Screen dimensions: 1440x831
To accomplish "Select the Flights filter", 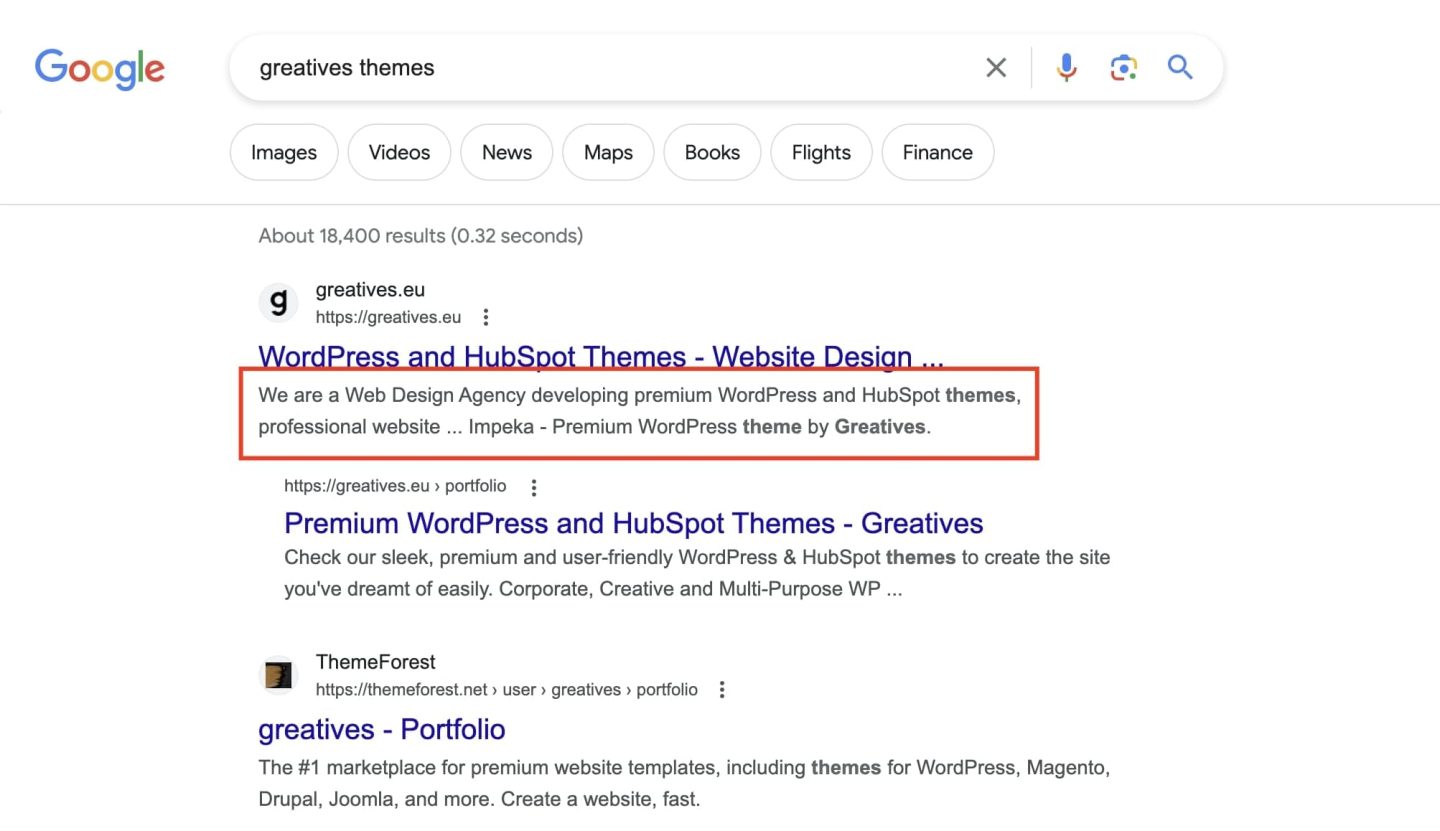I will pos(821,152).
